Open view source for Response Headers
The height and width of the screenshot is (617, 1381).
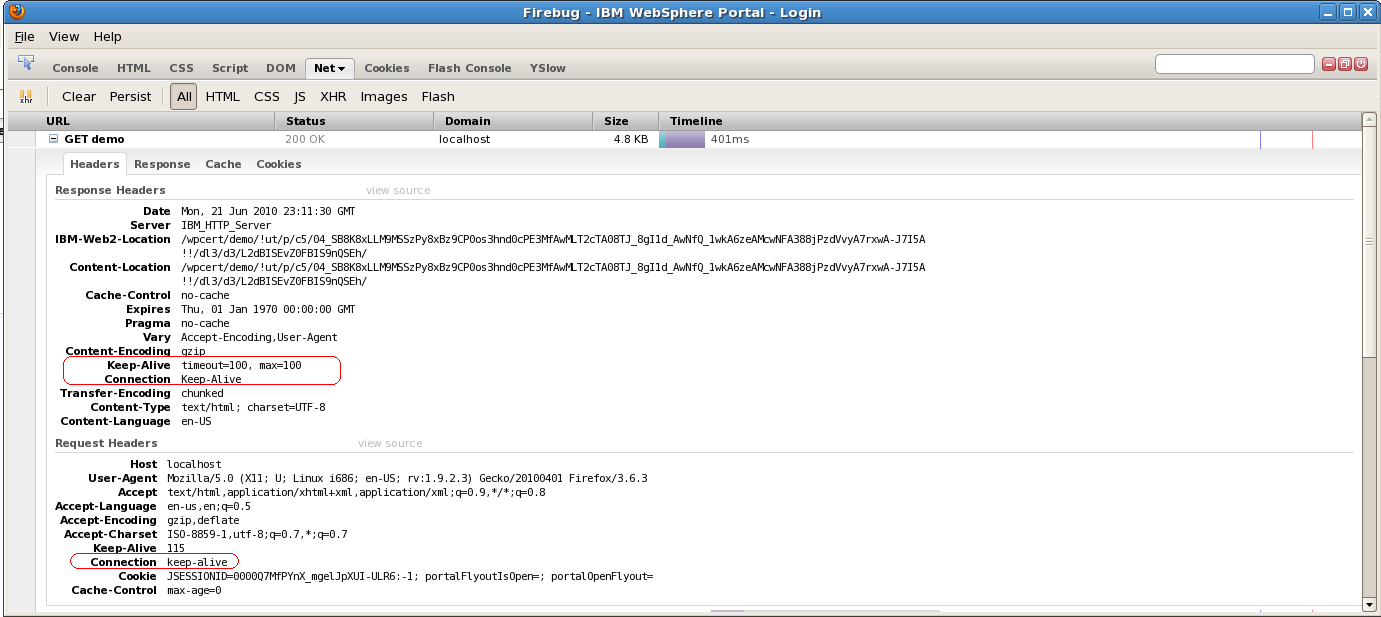click(x=396, y=190)
